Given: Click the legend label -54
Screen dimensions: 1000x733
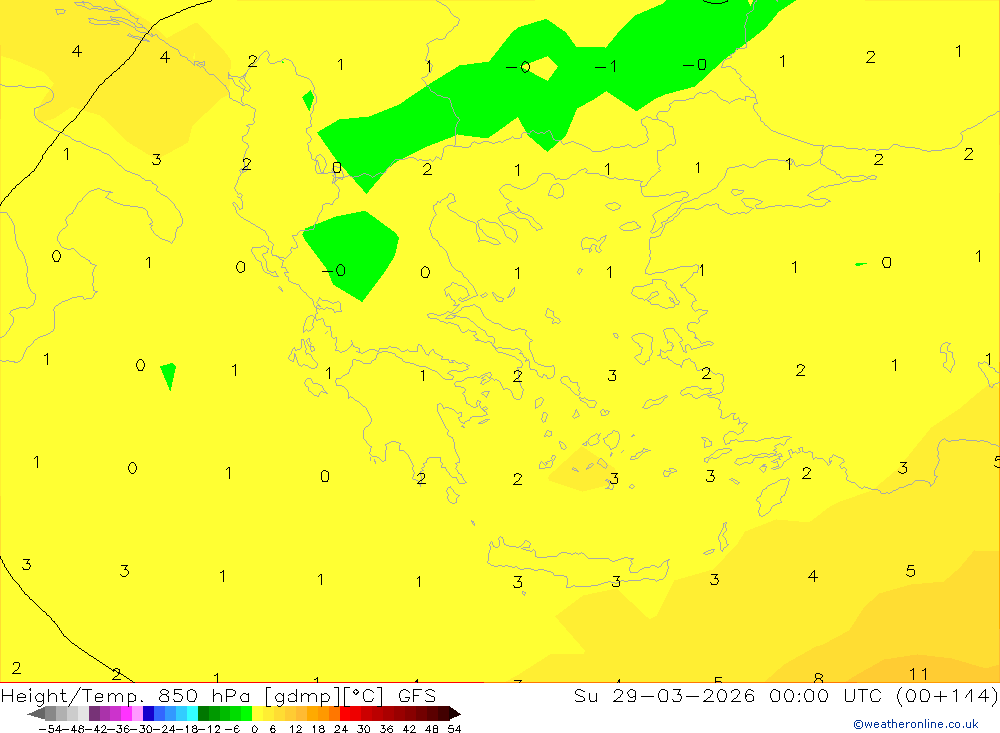Looking at the screenshot, I should click(50, 729).
